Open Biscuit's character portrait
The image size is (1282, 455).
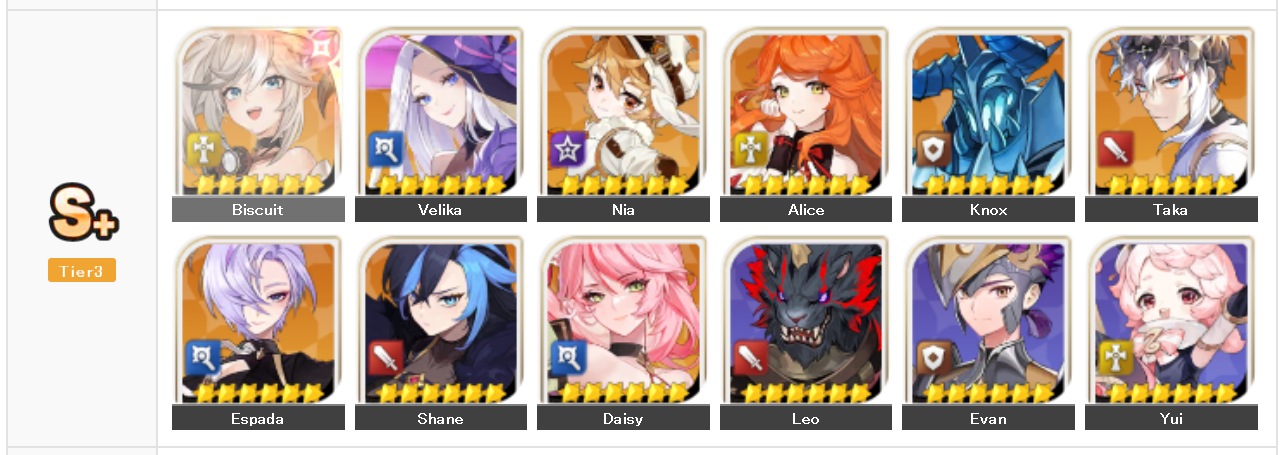258,111
